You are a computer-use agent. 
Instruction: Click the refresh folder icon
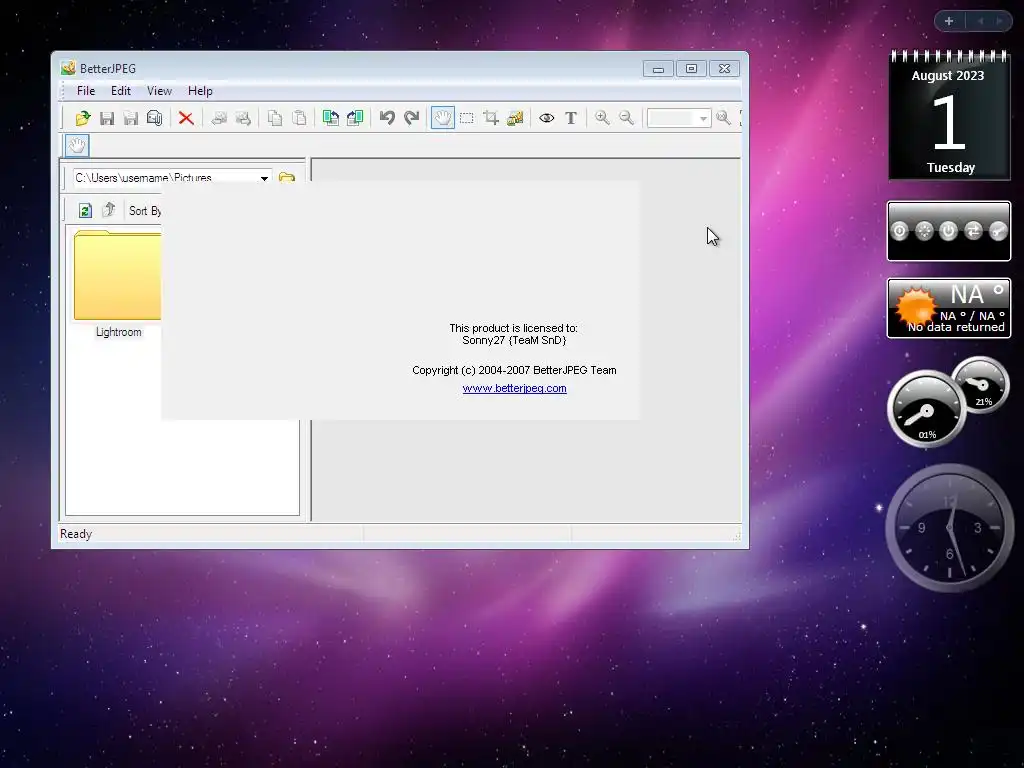pos(85,210)
